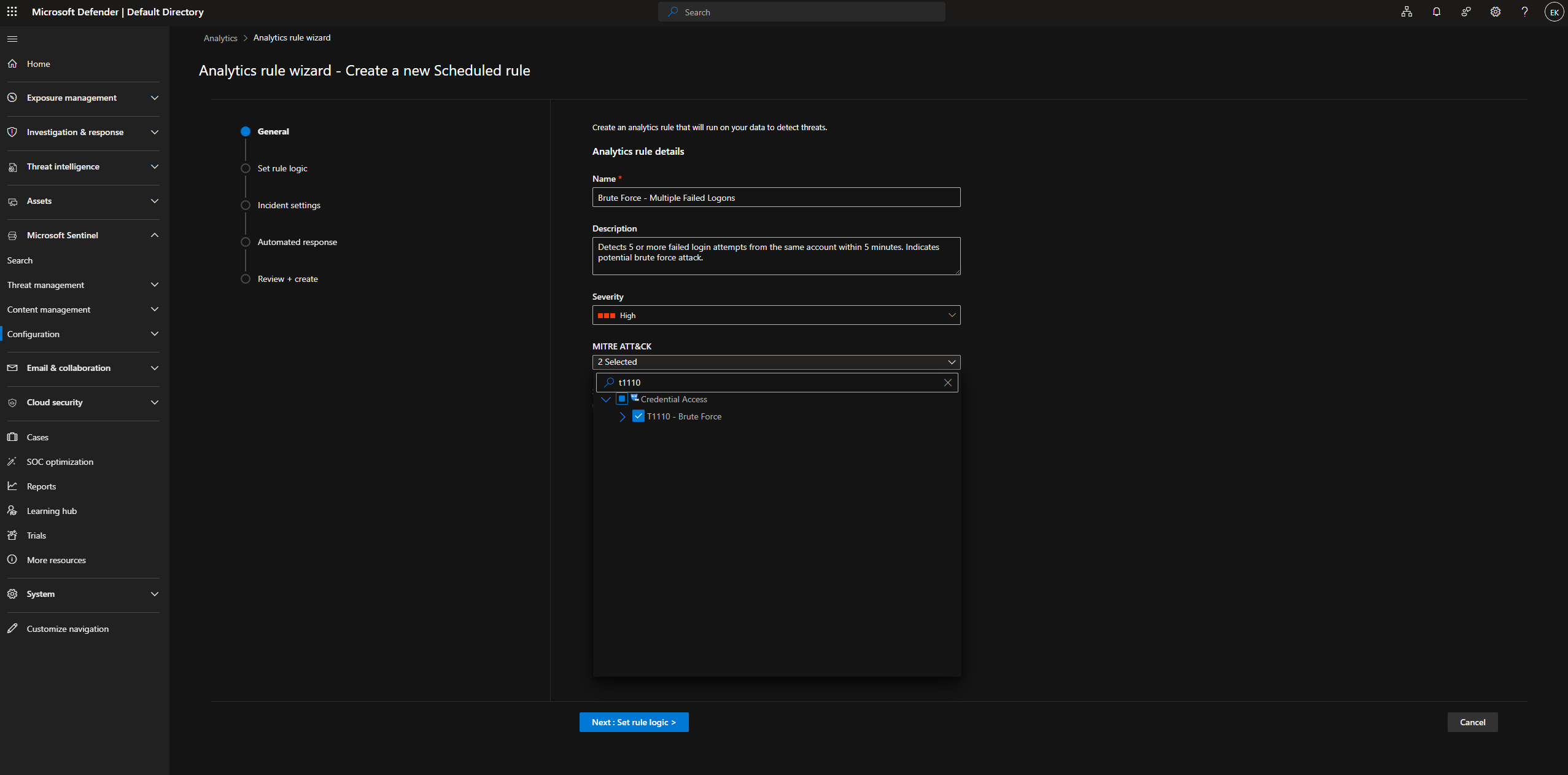Click into the rule Name field
Screen dimensions: 1568x775
[776, 198]
